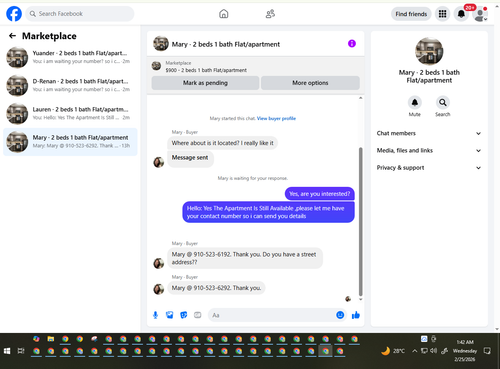Open the Windows notification center icon
Viewport: 500px width, 369px height.
[x=487, y=351]
